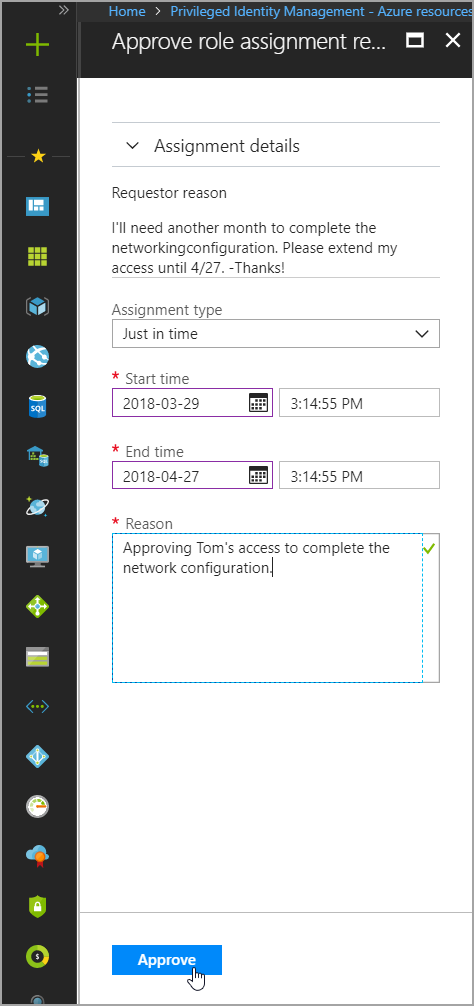474x1006 pixels.
Task: Open the SQL databases icon
Action: point(37,406)
